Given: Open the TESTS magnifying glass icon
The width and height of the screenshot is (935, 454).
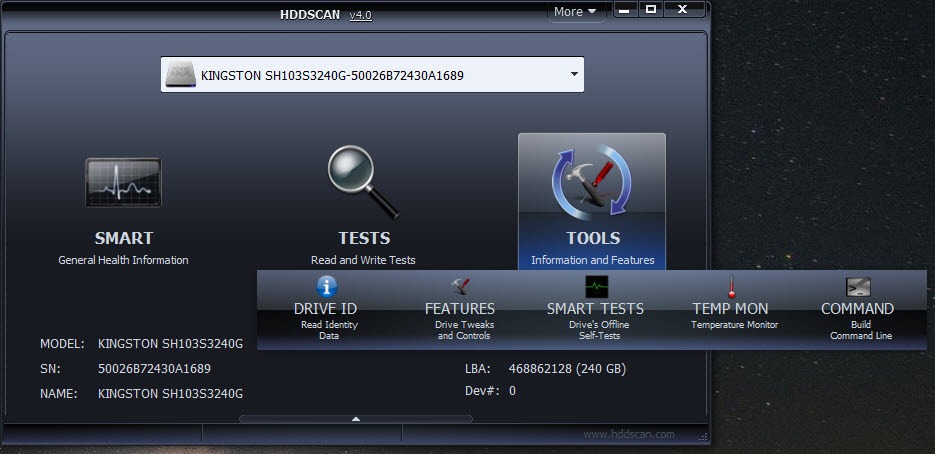Looking at the screenshot, I should (x=363, y=182).
